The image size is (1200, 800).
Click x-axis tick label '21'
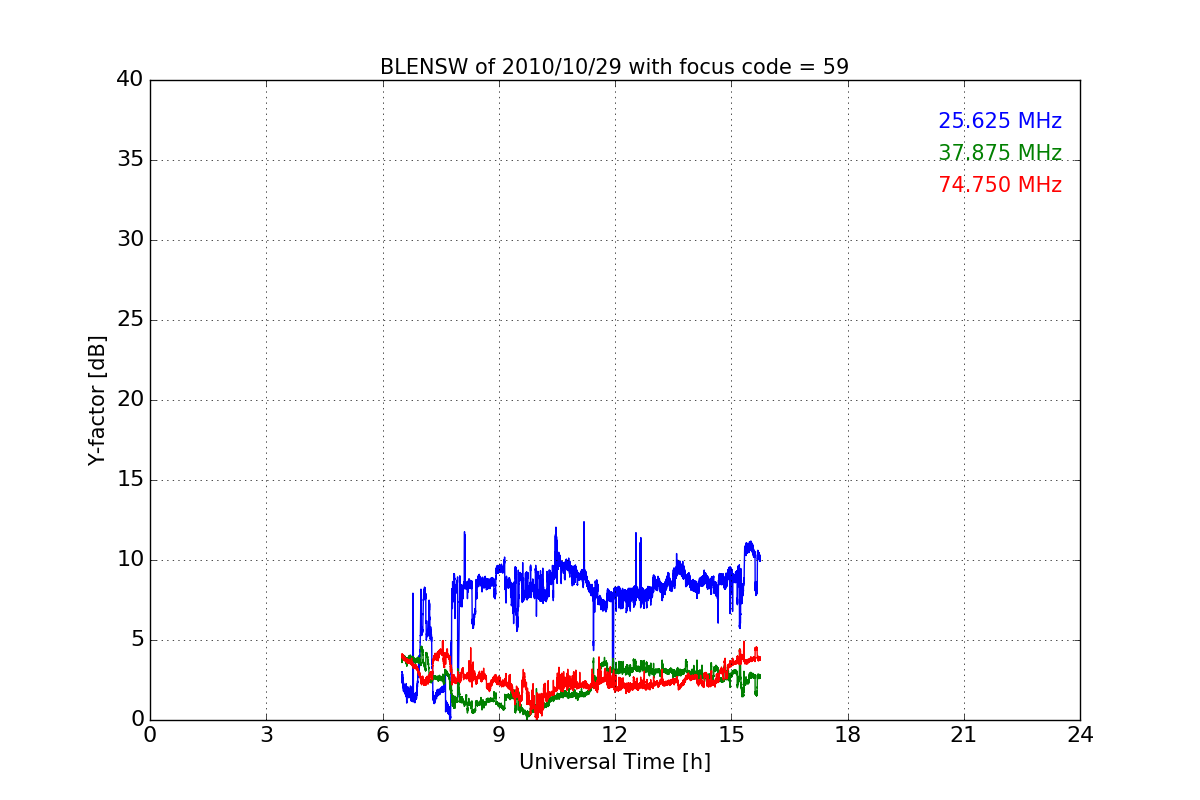coord(964,735)
